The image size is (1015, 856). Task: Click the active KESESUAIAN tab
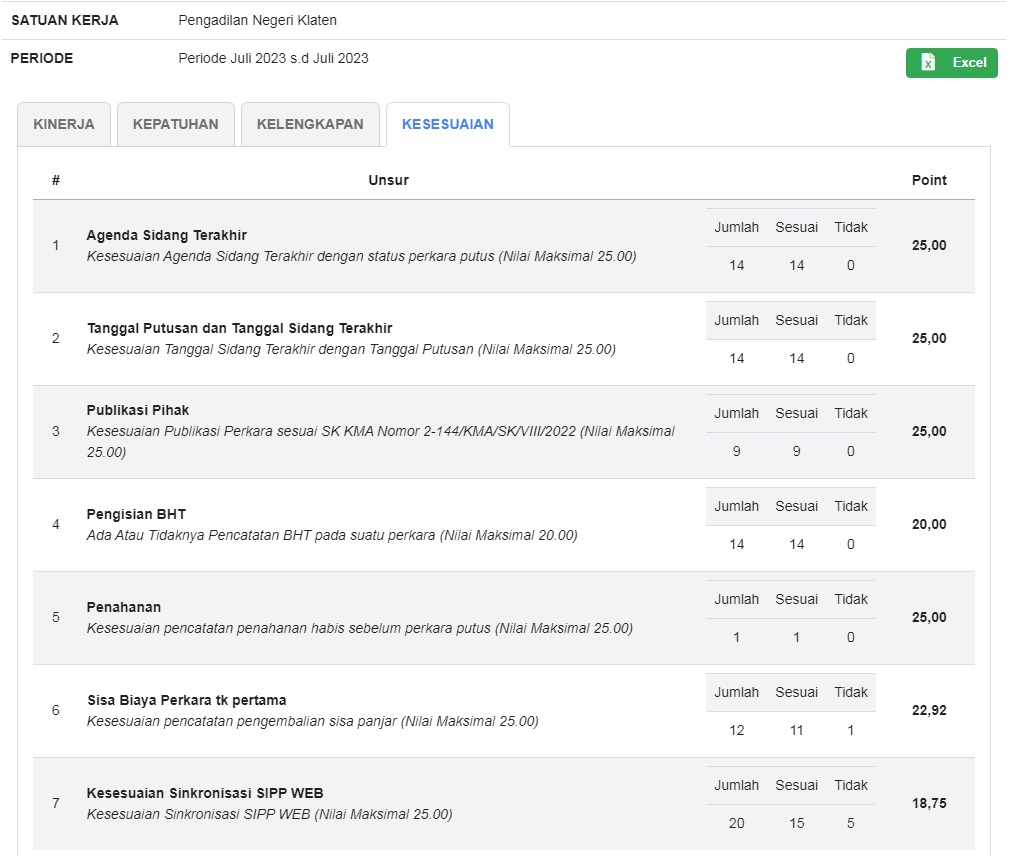pos(447,125)
